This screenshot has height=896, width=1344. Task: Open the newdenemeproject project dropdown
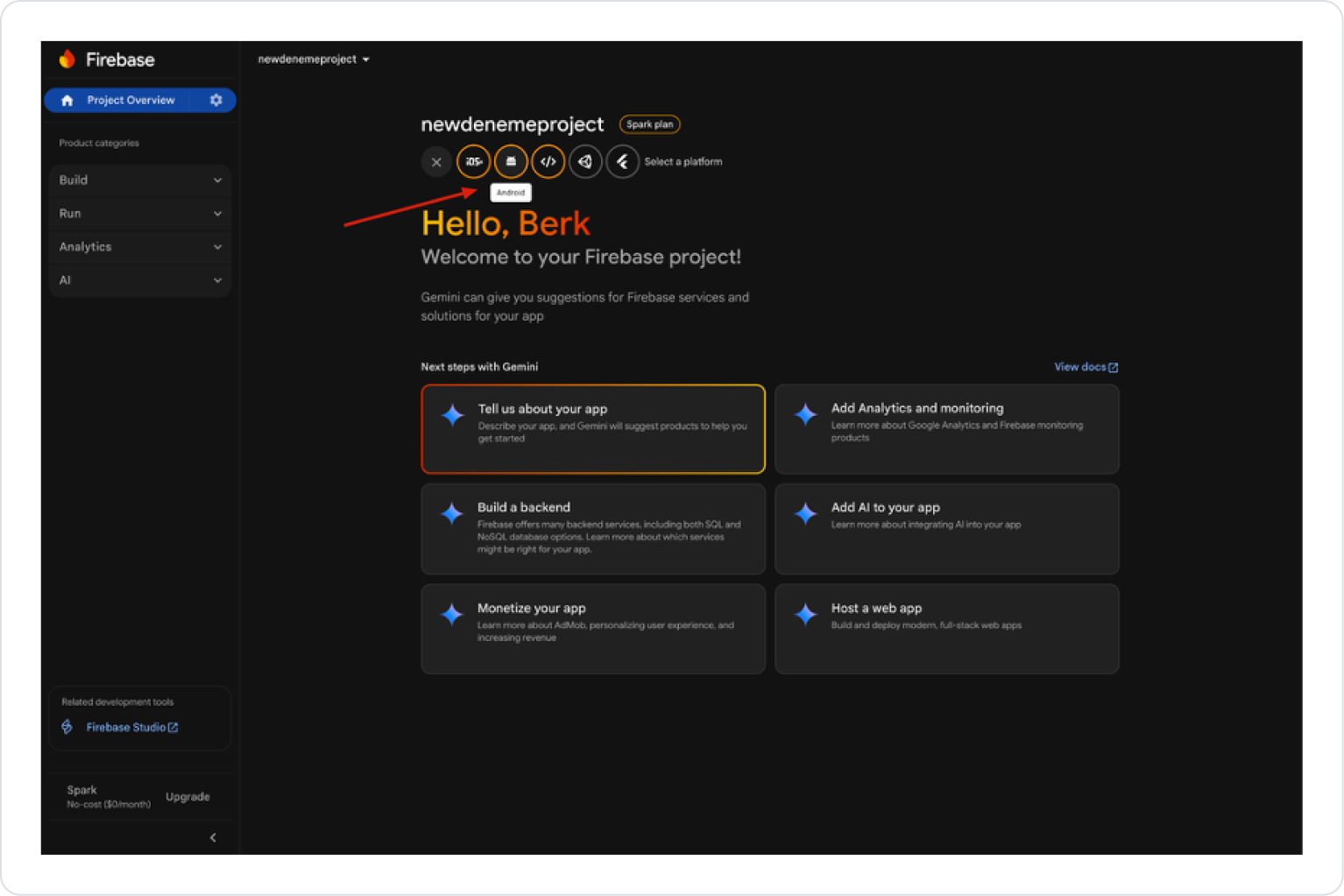pos(314,59)
